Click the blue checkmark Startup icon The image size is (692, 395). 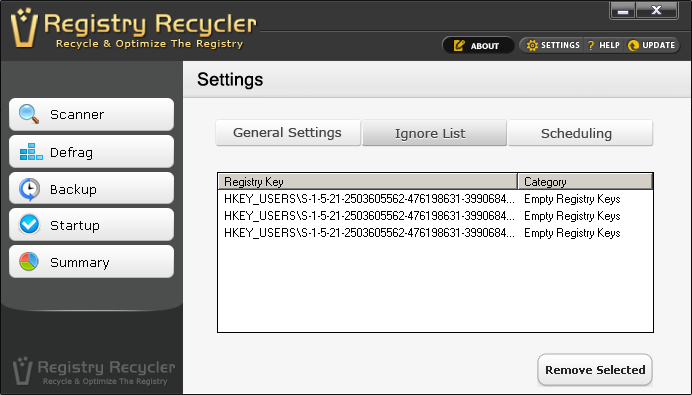(x=29, y=225)
